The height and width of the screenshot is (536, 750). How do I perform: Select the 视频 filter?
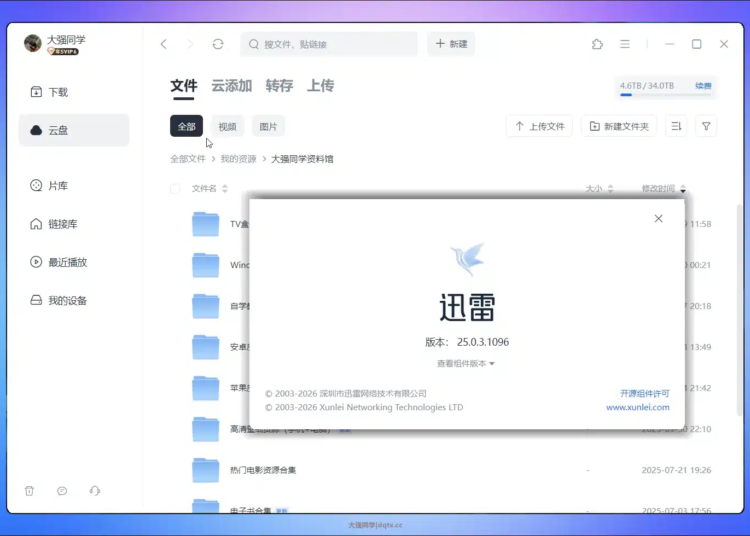pyautogui.click(x=228, y=126)
